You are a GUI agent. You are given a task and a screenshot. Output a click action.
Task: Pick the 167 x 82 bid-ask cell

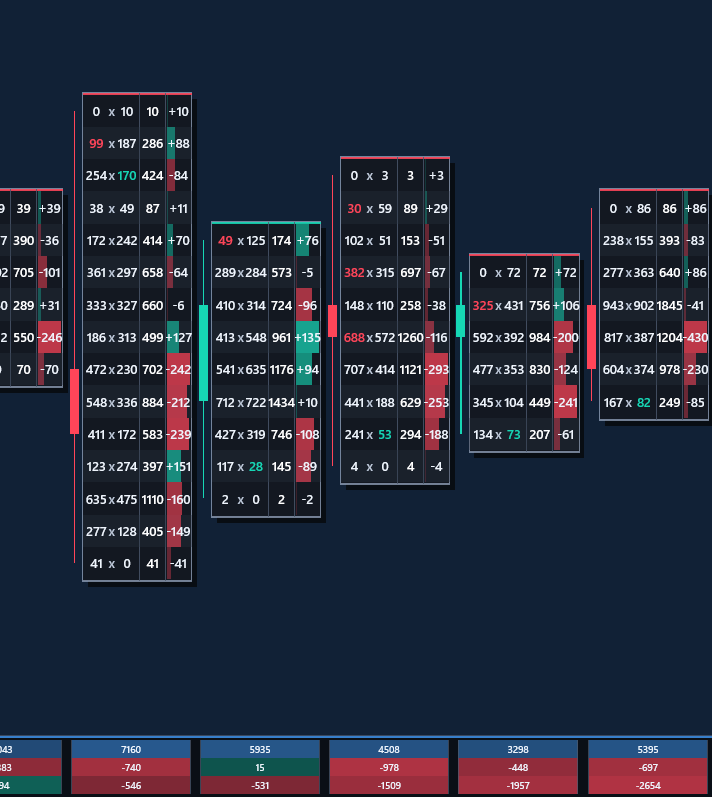629,402
